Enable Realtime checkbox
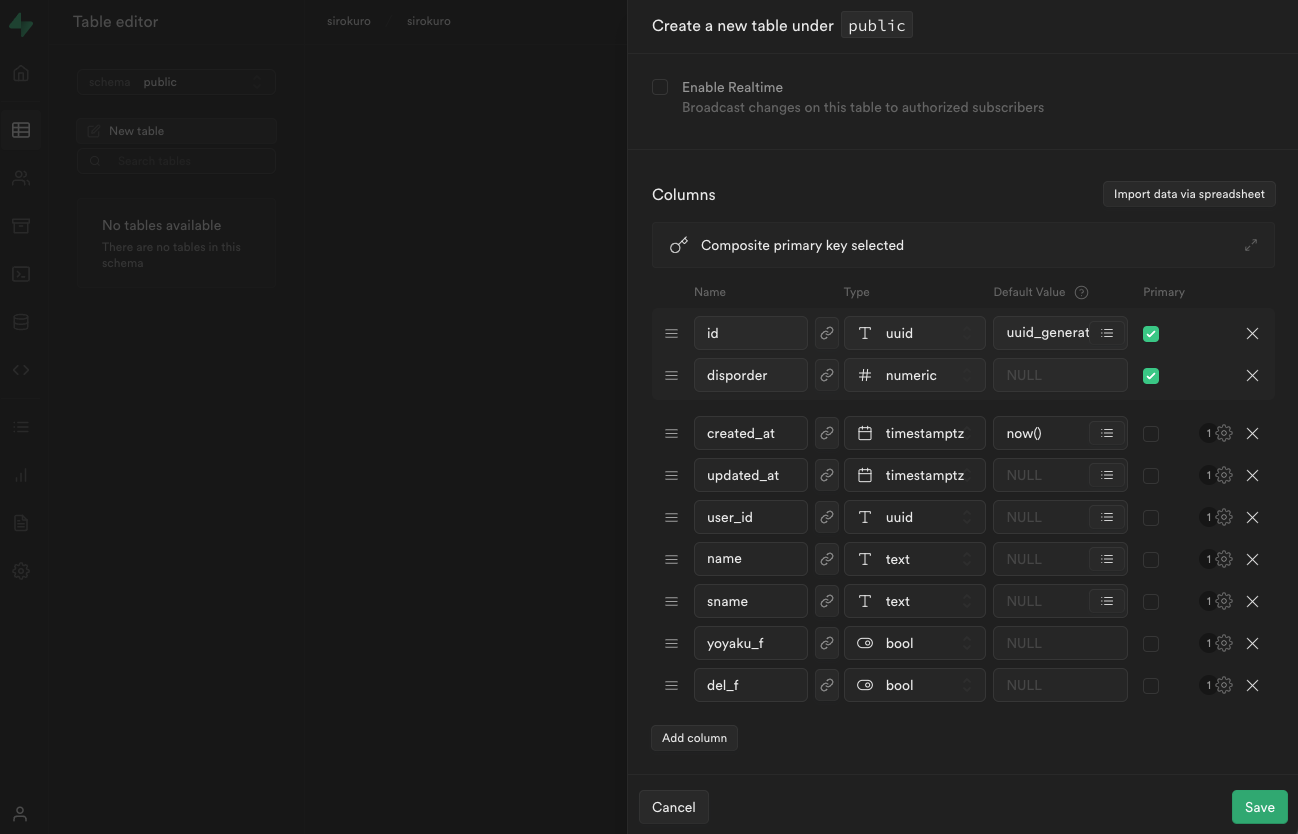The image size is (1298, 834). point(660,87)
